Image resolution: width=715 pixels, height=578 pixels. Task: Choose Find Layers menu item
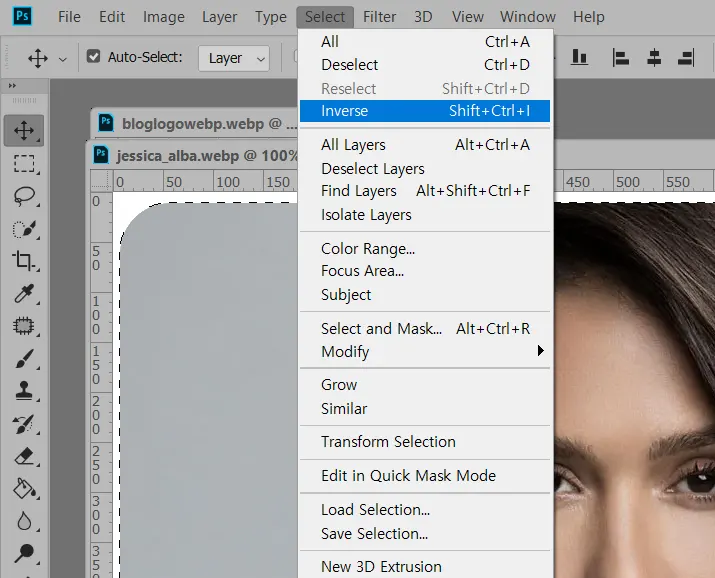(x=425, y=191)
